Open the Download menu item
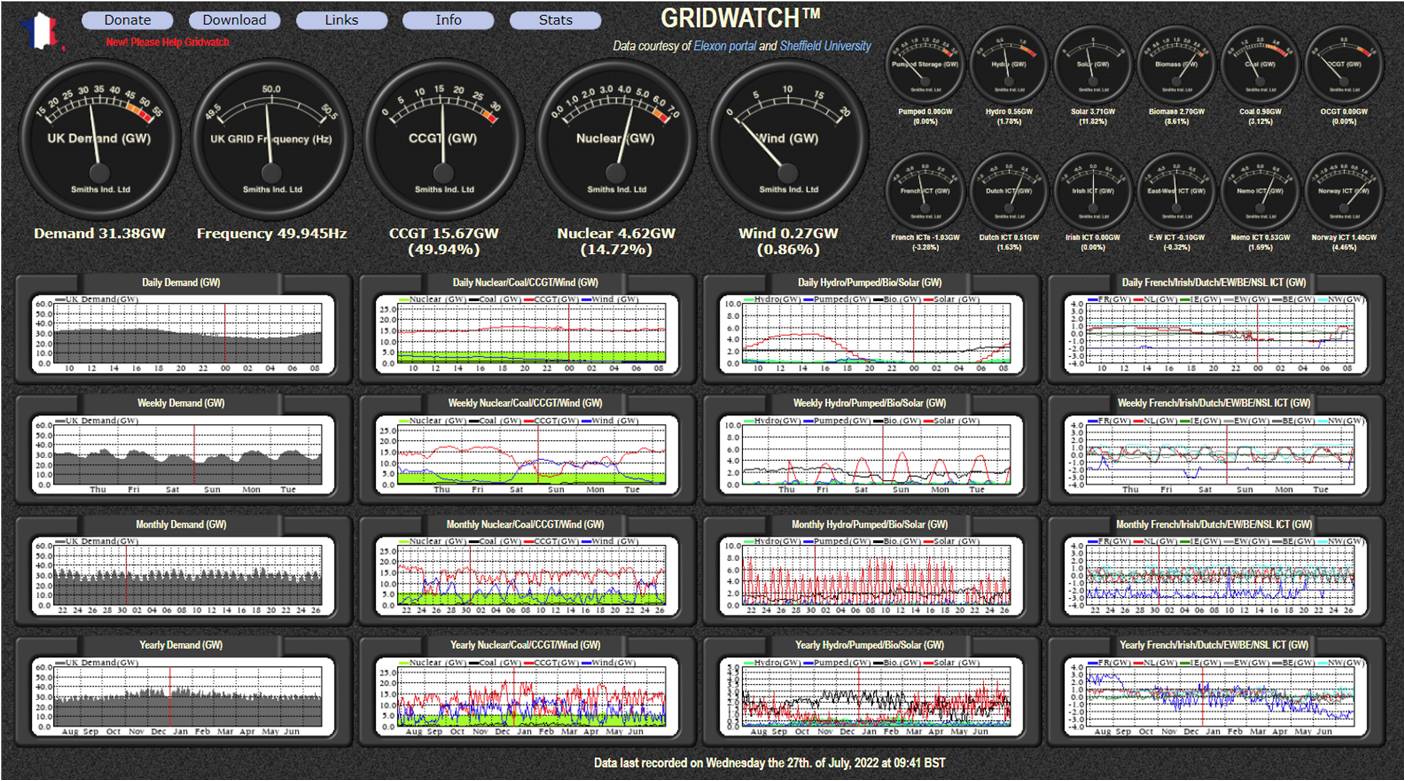This screenshot has height=781, width=1405. pos(234,20)
